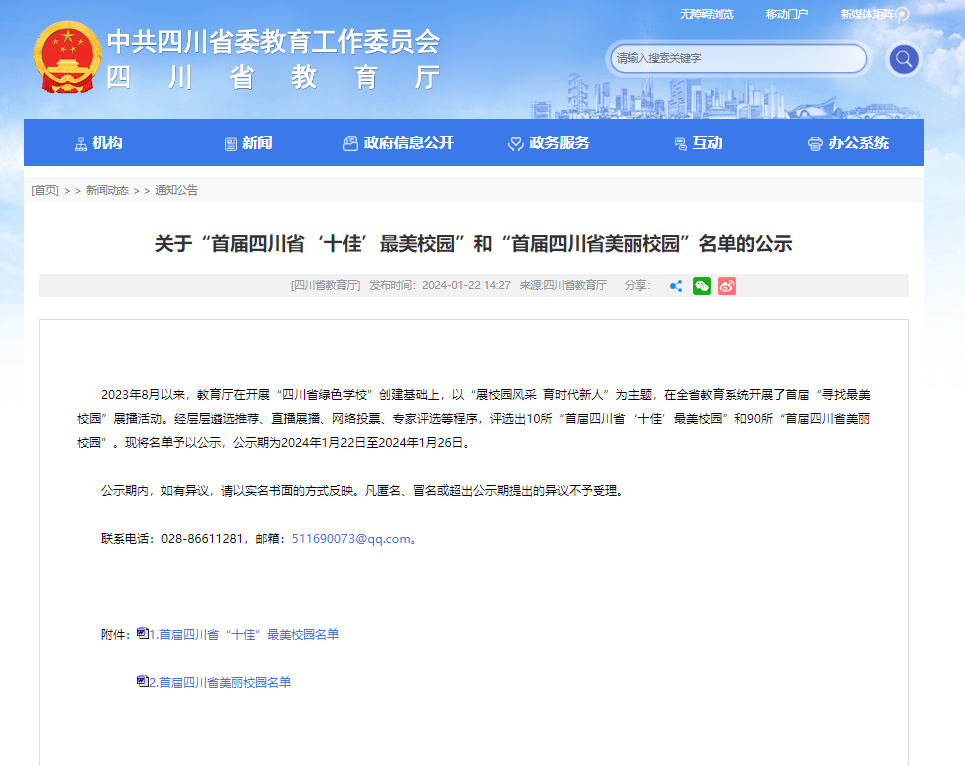Go to [首页] breadcrumb
Image resolution: width=965 pixels, height=766 pixels.
45,190
